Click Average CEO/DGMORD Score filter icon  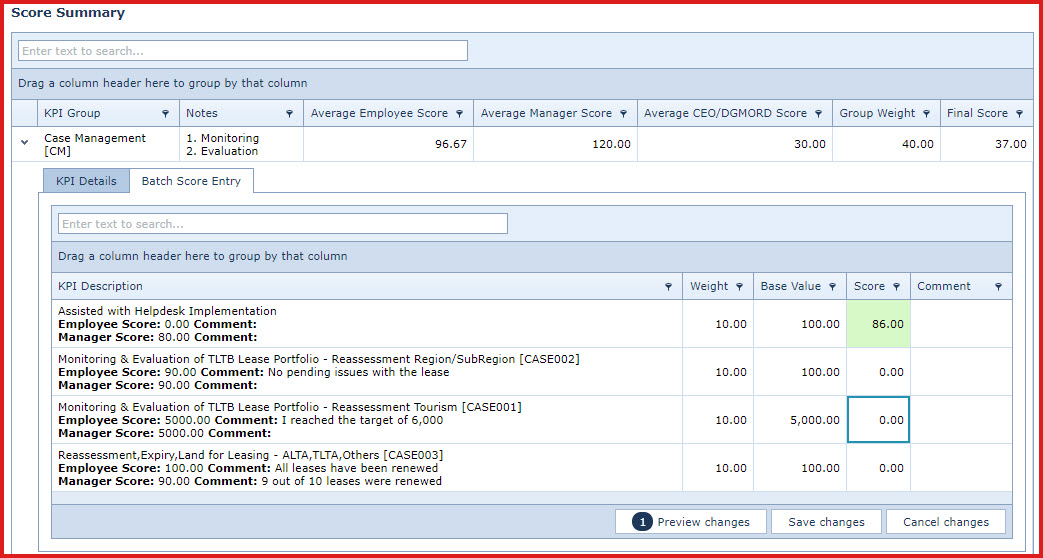pyautogui.click(x=819, y=114)
